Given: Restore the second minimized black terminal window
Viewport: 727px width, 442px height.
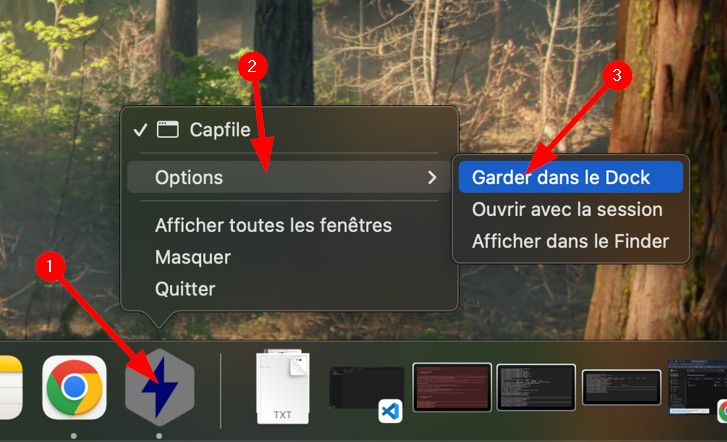Looking at the screenshot, I should click(536, 387).
